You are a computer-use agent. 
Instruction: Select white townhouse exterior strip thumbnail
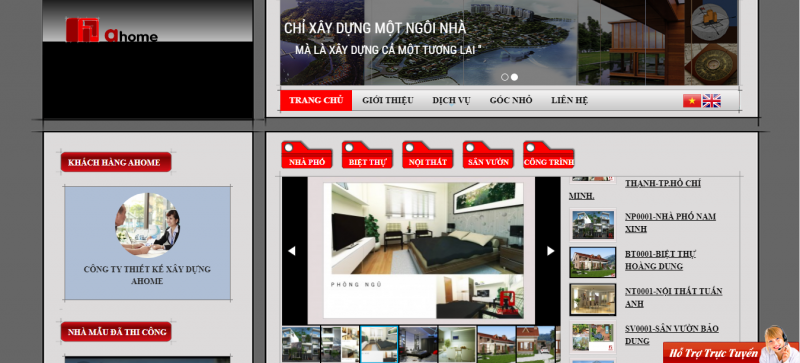point(301,344)
